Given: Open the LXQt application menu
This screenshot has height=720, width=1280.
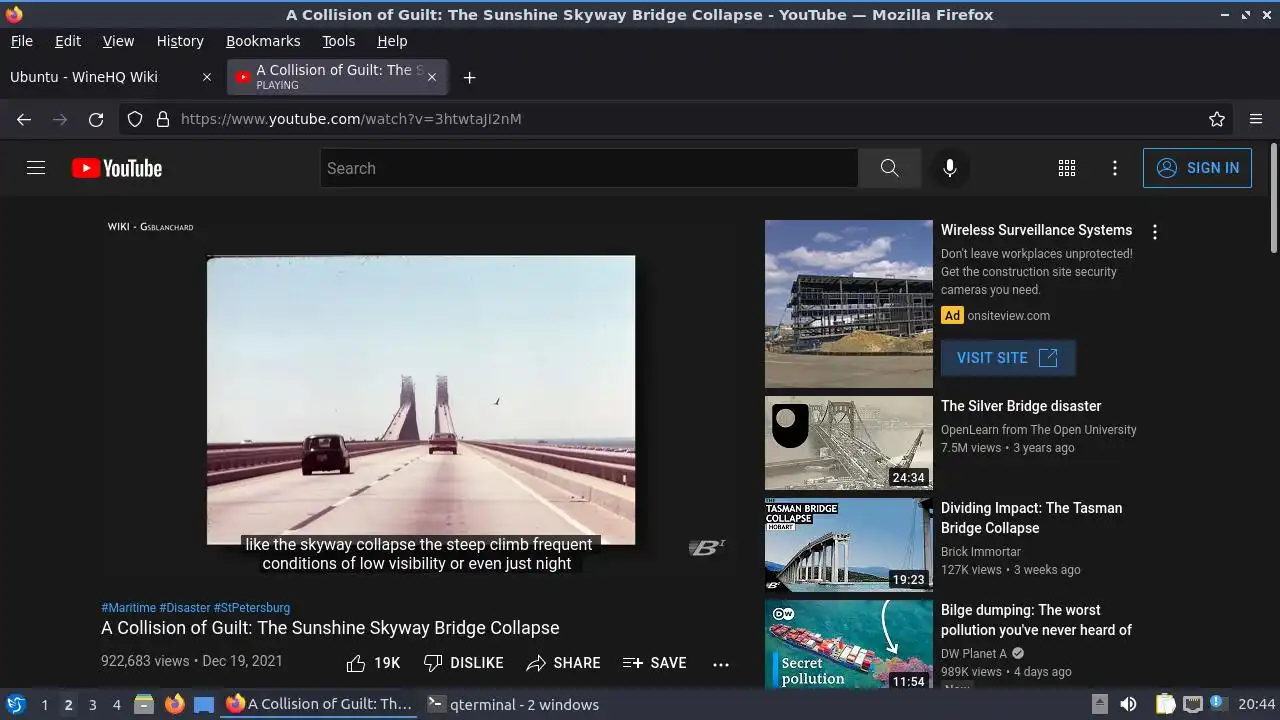Looking at the screenshot, I should [15, 704].
